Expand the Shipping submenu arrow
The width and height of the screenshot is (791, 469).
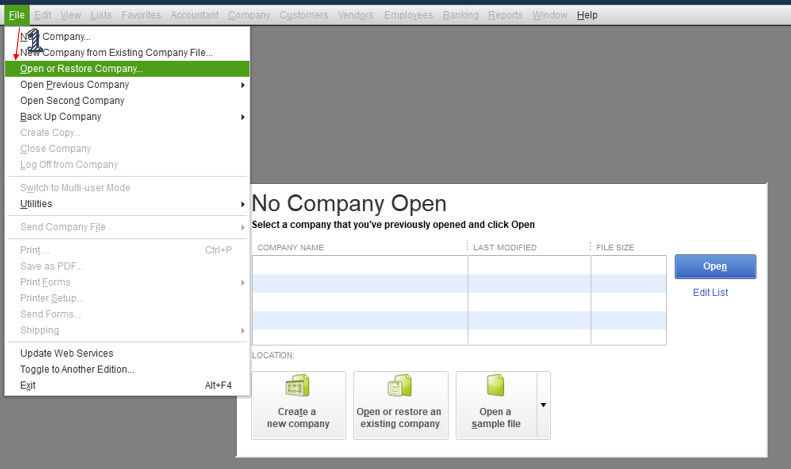click(x=243, y=331)
